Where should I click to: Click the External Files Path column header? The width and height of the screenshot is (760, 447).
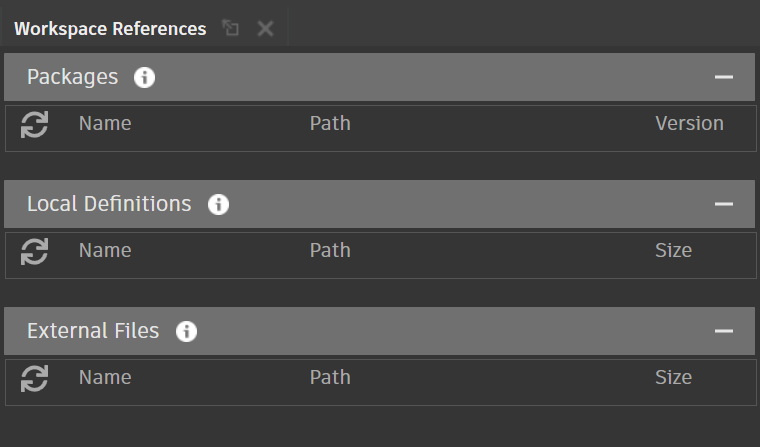(x=330, y=377)
